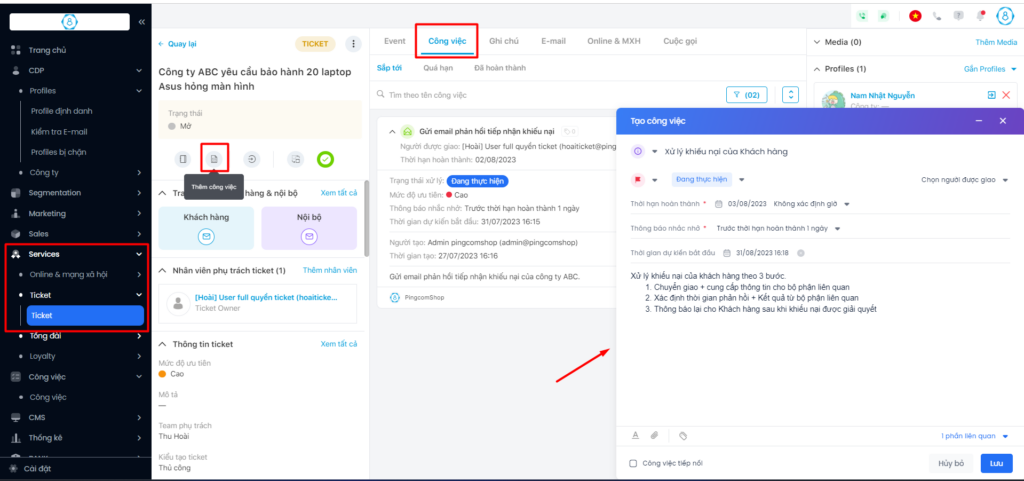The height and width of the screenshot is (481, 1024).
Task: Click the red X to remove profile
Action: coord(1005,95)
